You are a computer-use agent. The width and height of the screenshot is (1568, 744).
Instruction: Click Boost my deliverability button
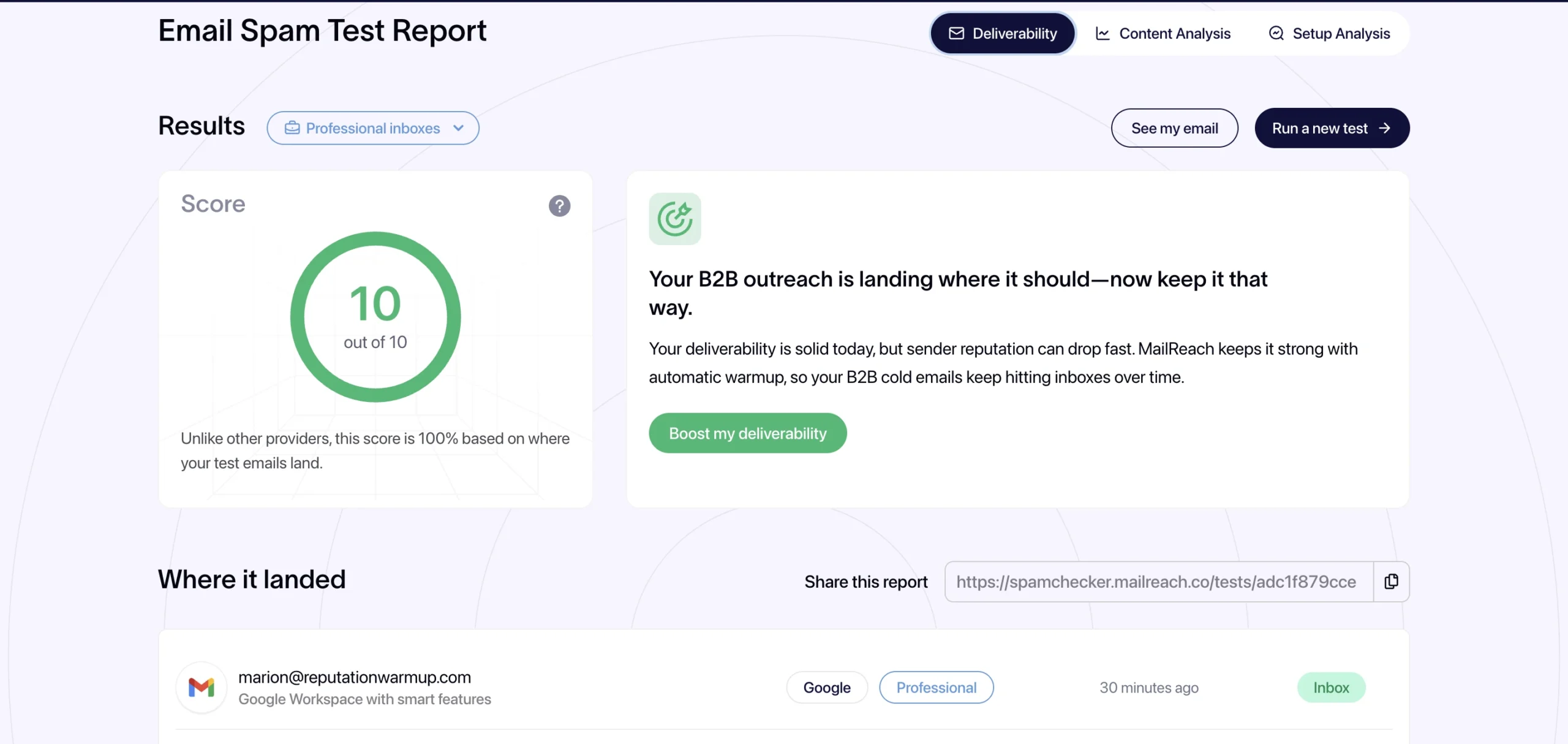pyautogui.click(x=747, y=433)
